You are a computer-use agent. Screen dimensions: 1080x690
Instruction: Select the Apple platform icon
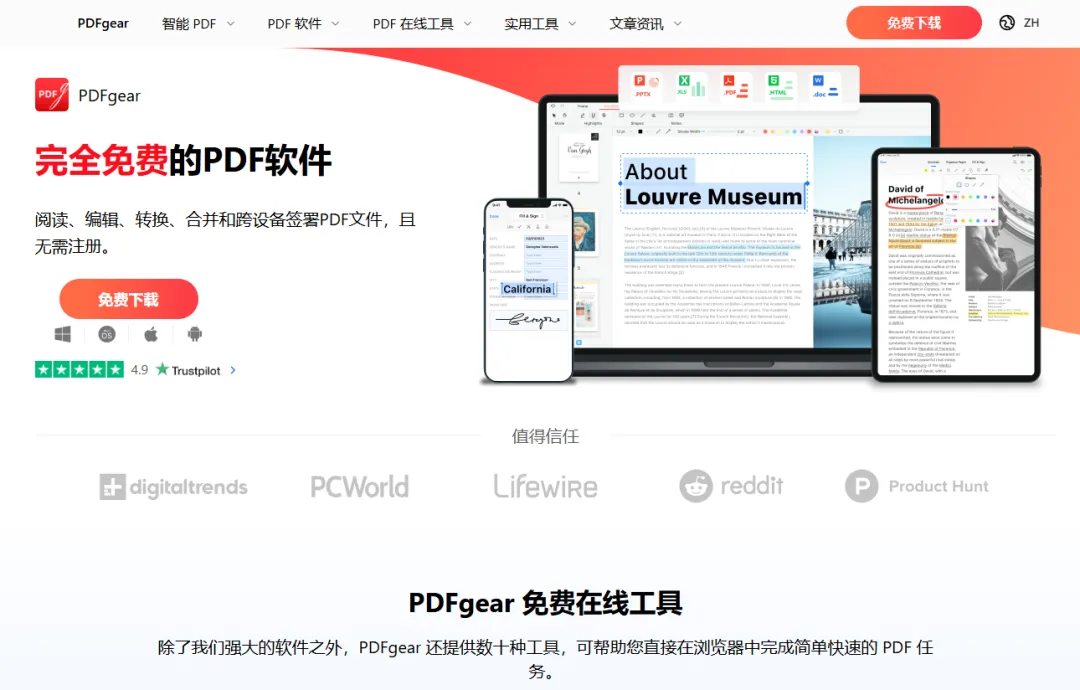click(151, 335)
